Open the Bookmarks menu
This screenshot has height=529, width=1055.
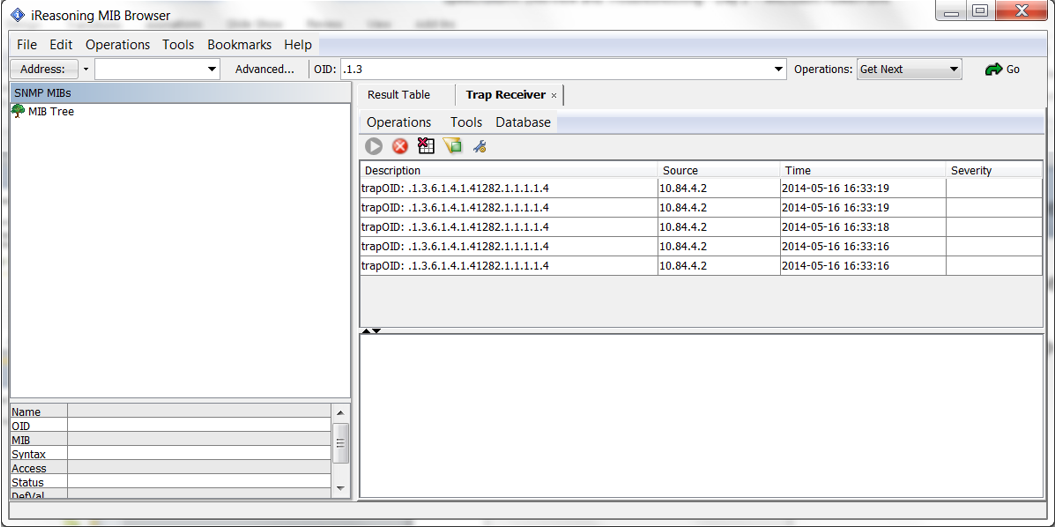click(x=239, y=44)
